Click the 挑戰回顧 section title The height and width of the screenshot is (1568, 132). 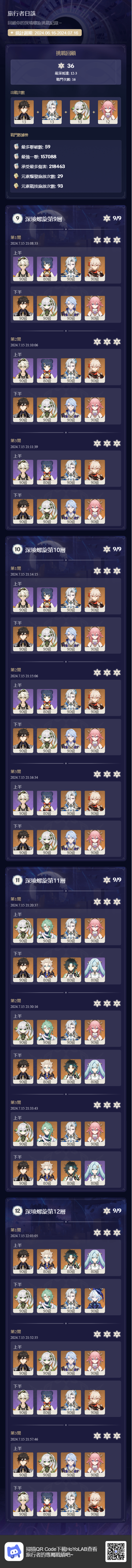pyautogui.click(x=66, y=54)
